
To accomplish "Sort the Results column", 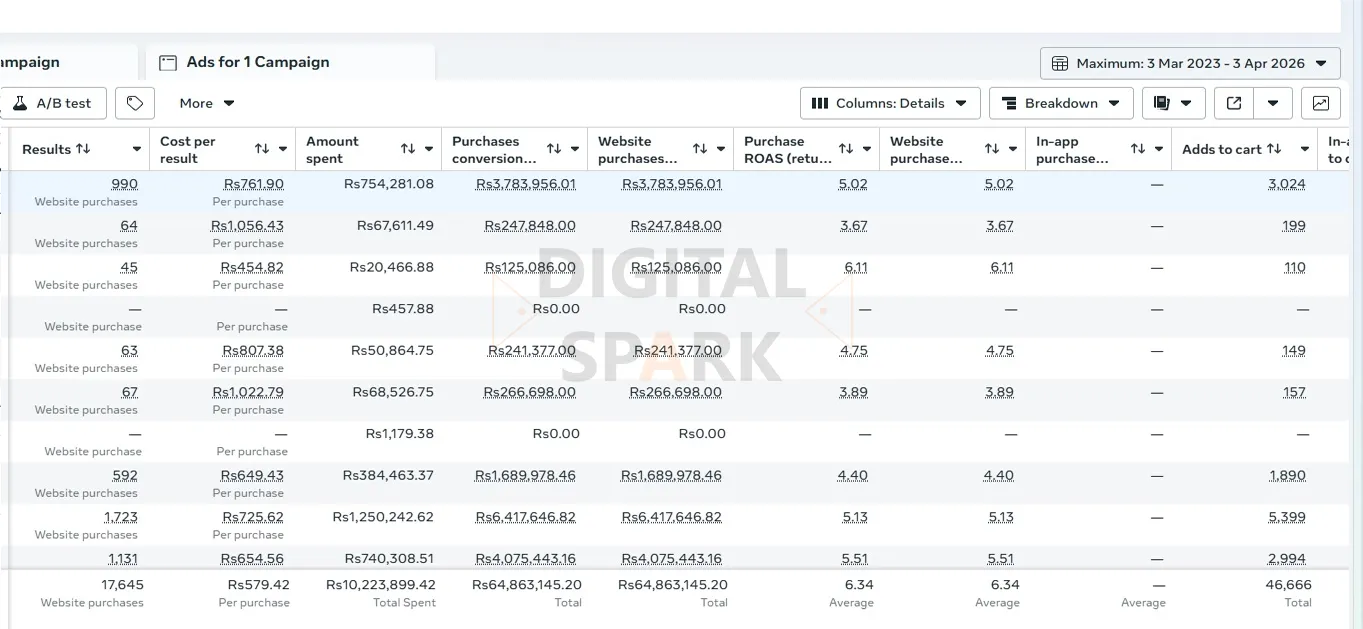I will click(83, 149).
